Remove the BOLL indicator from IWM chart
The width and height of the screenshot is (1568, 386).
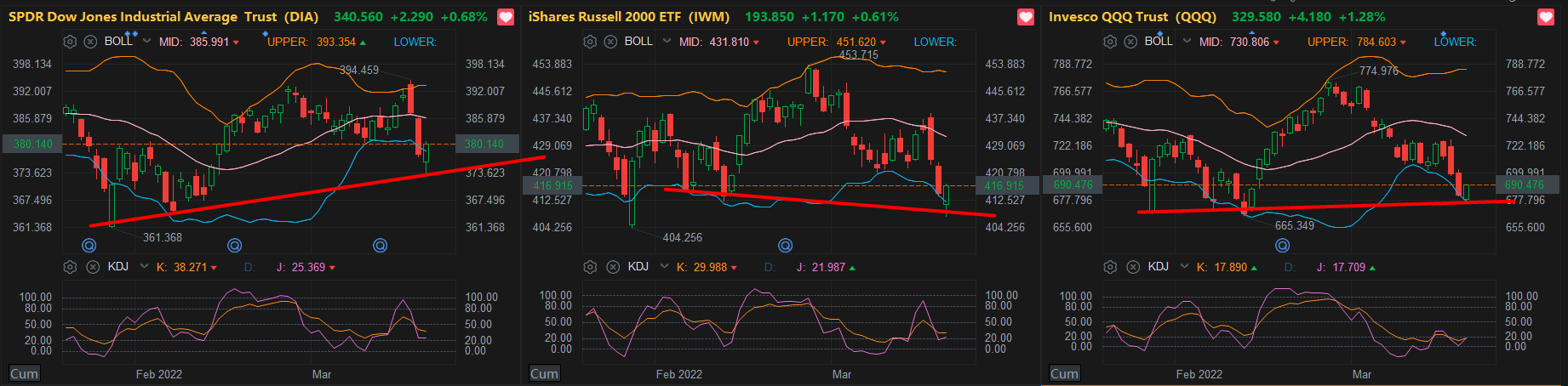coord(610,42)
